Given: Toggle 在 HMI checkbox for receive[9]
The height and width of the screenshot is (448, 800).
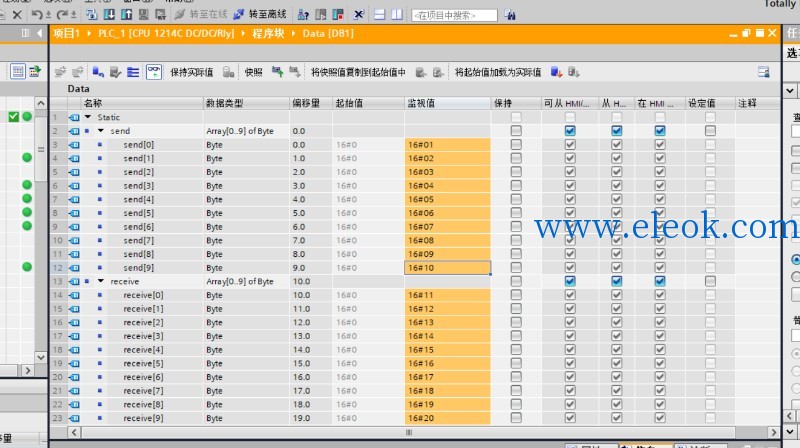Looking at the screenshot, I should [x=660, y=418].
